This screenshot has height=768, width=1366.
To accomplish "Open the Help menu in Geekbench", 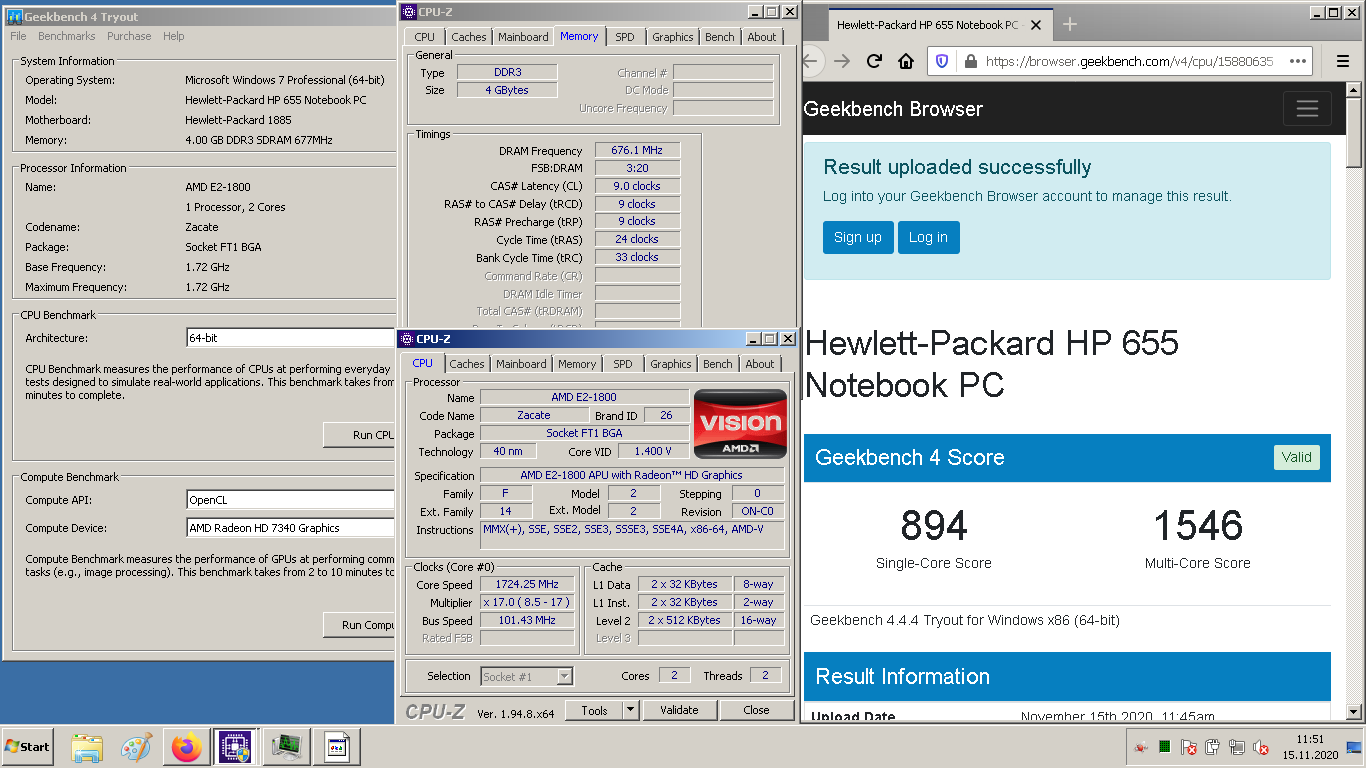I will pos(174,36).
